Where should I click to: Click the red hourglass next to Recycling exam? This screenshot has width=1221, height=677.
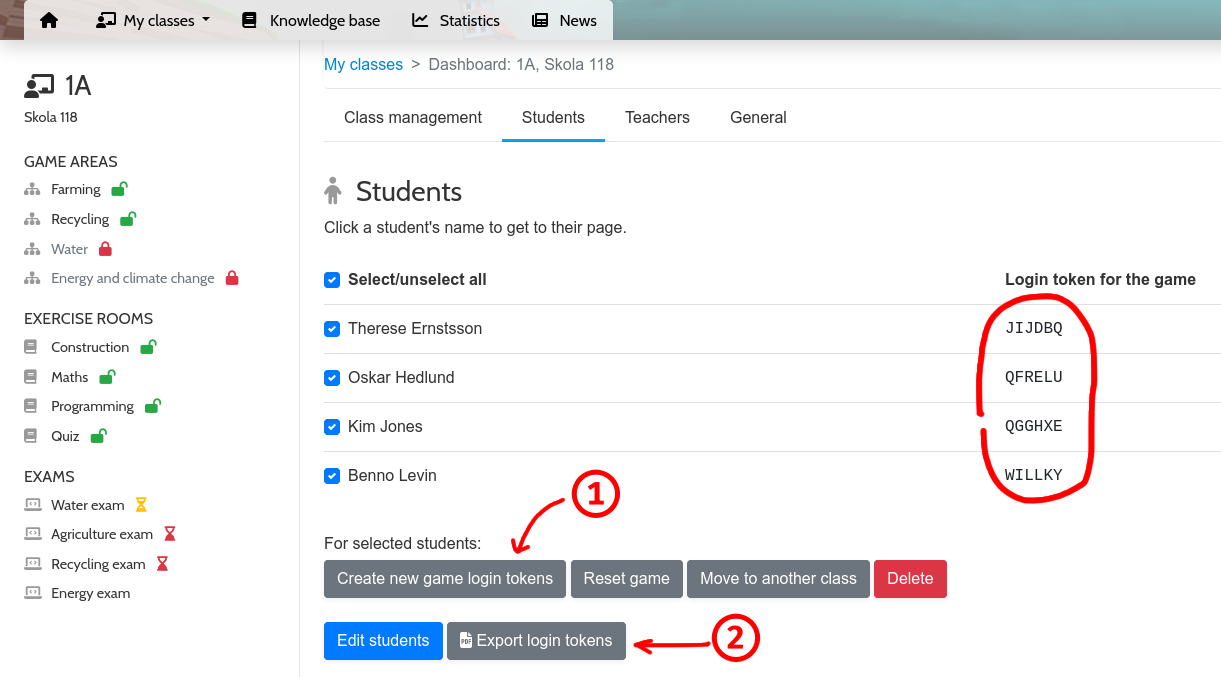coord(162,564)
